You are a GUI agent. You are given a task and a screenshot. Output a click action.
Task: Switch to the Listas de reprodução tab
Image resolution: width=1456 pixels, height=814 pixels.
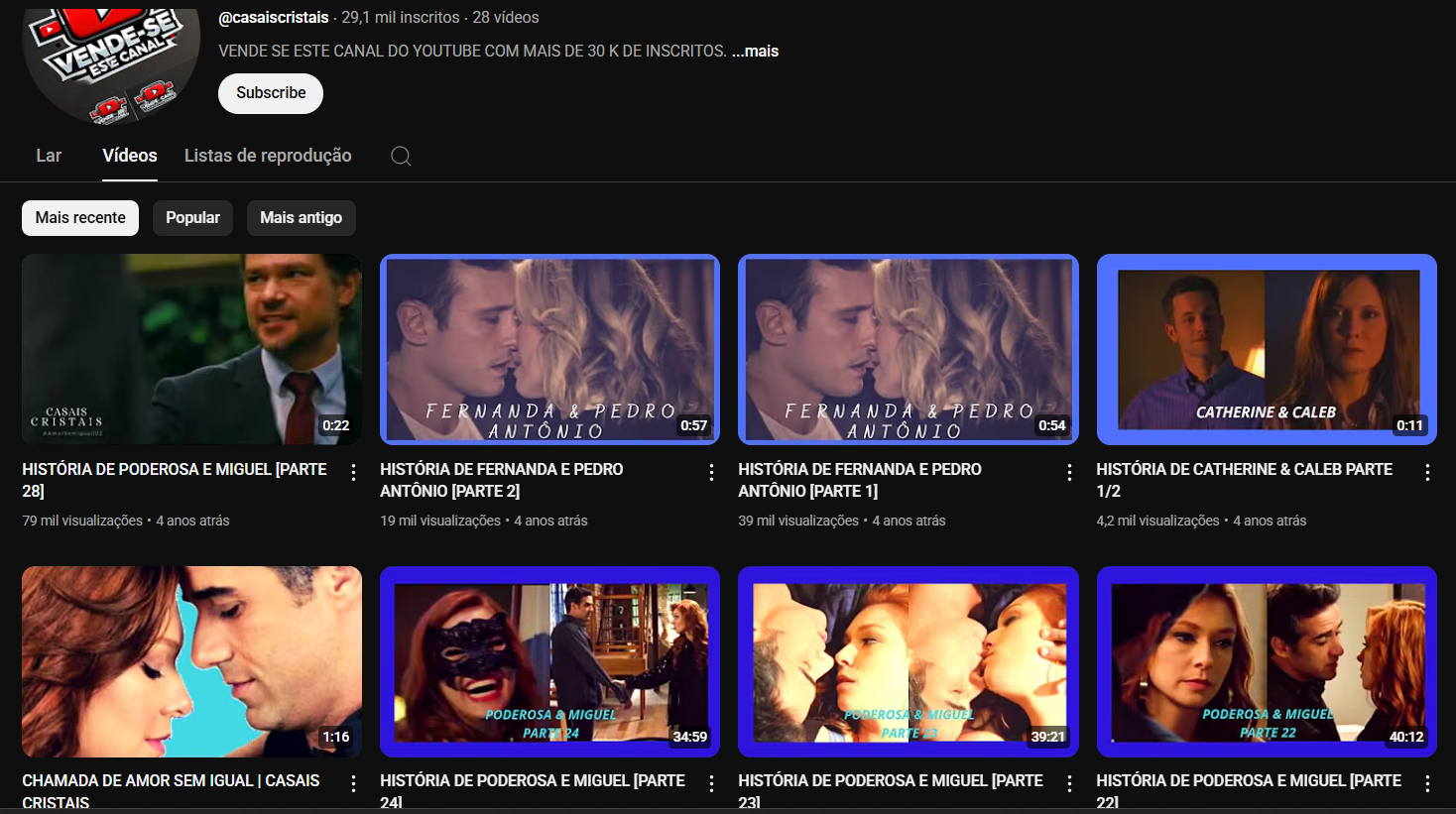pos(268,156)
